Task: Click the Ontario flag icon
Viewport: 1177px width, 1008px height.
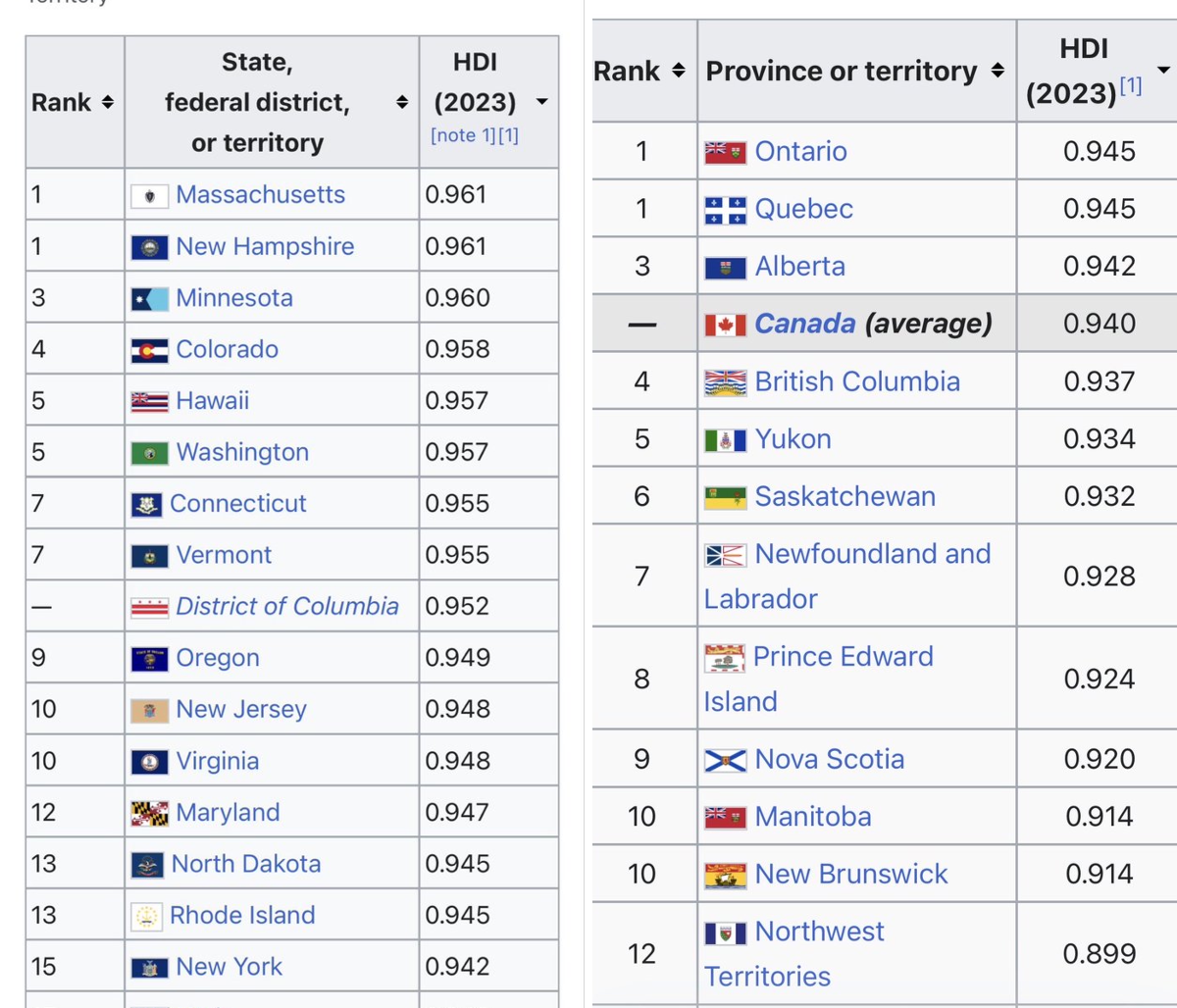Action: [725, 152]
